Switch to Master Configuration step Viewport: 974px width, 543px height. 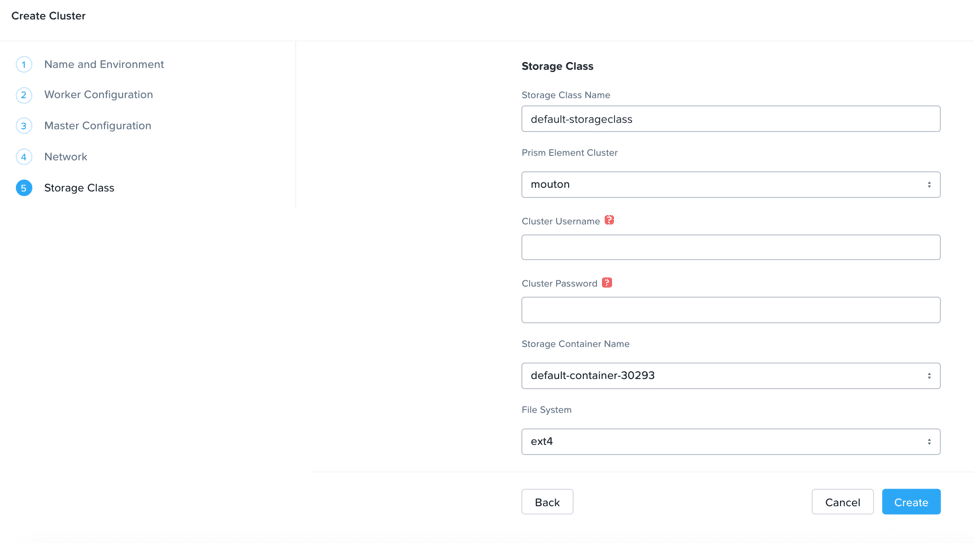click(x=98, y=126)
